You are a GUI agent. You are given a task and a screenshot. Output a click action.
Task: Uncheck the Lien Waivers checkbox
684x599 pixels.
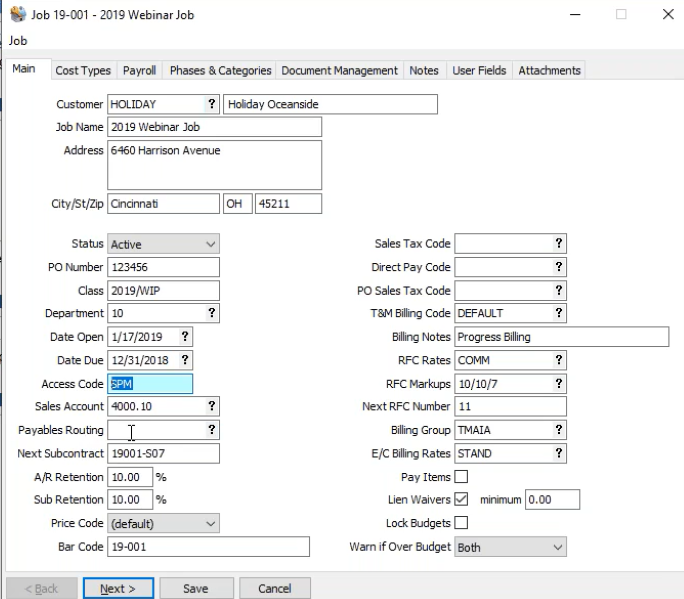(461, 500)
